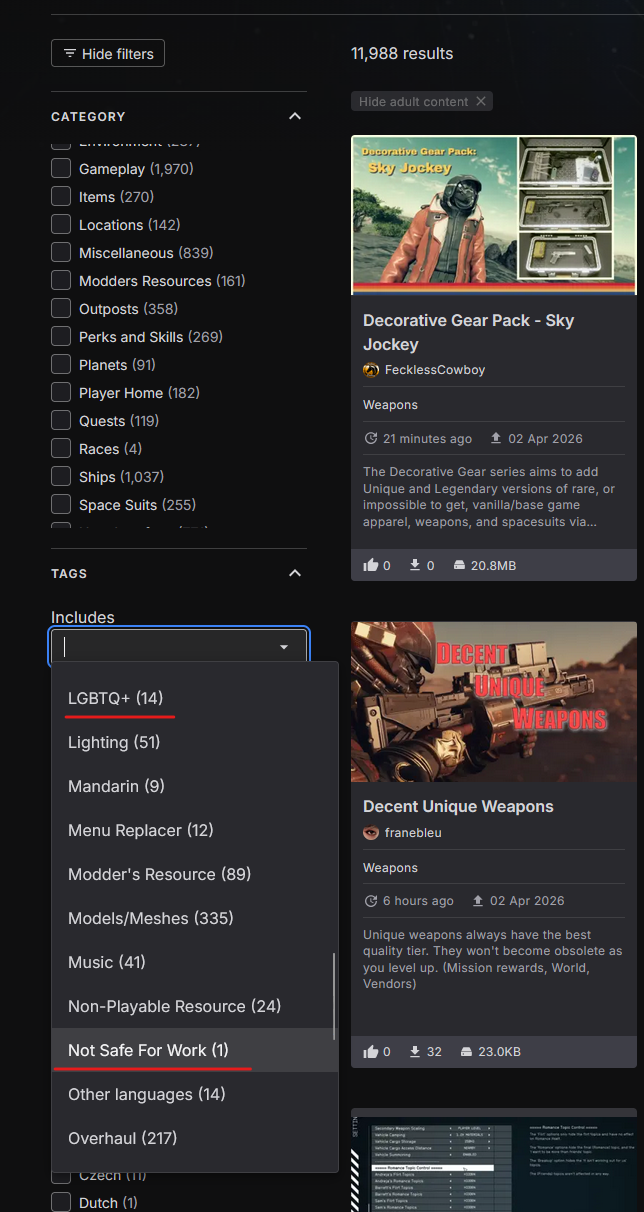644x1212 pixels.
Task: Click FecklessCowboy avatar icon
Action: [x=371, y=370]
